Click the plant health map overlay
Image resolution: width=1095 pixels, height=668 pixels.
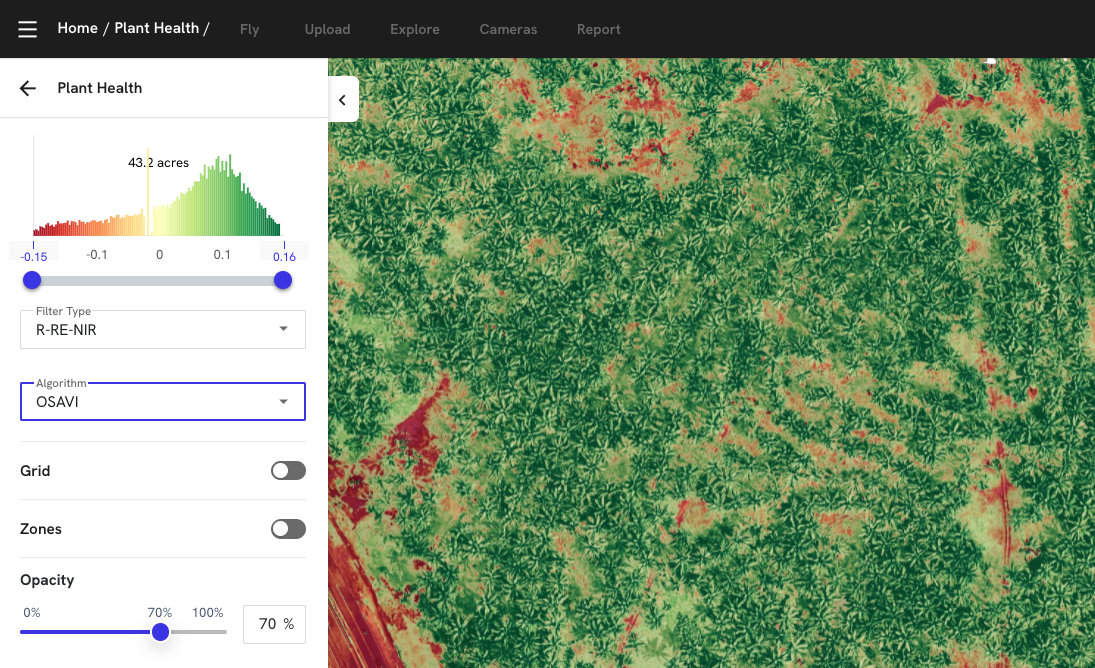[712, 363]
